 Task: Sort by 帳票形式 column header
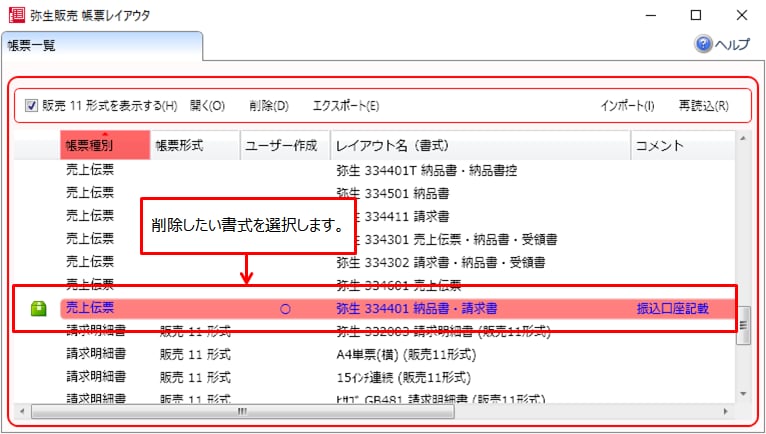(x=195, y=145)
